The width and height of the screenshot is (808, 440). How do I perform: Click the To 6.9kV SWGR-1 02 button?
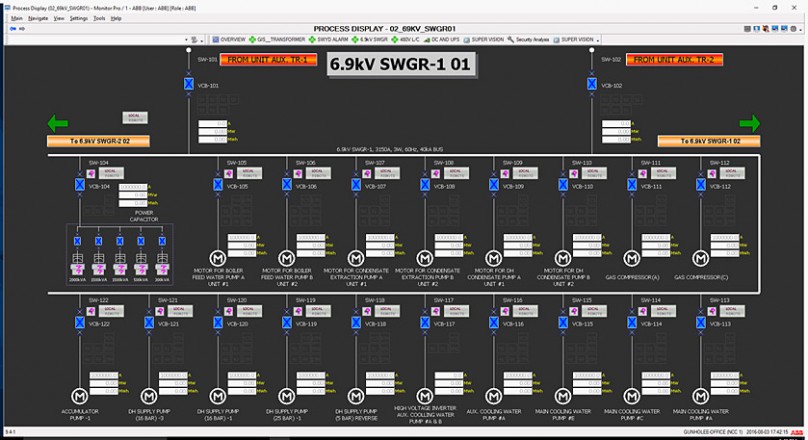click(709, 141)
